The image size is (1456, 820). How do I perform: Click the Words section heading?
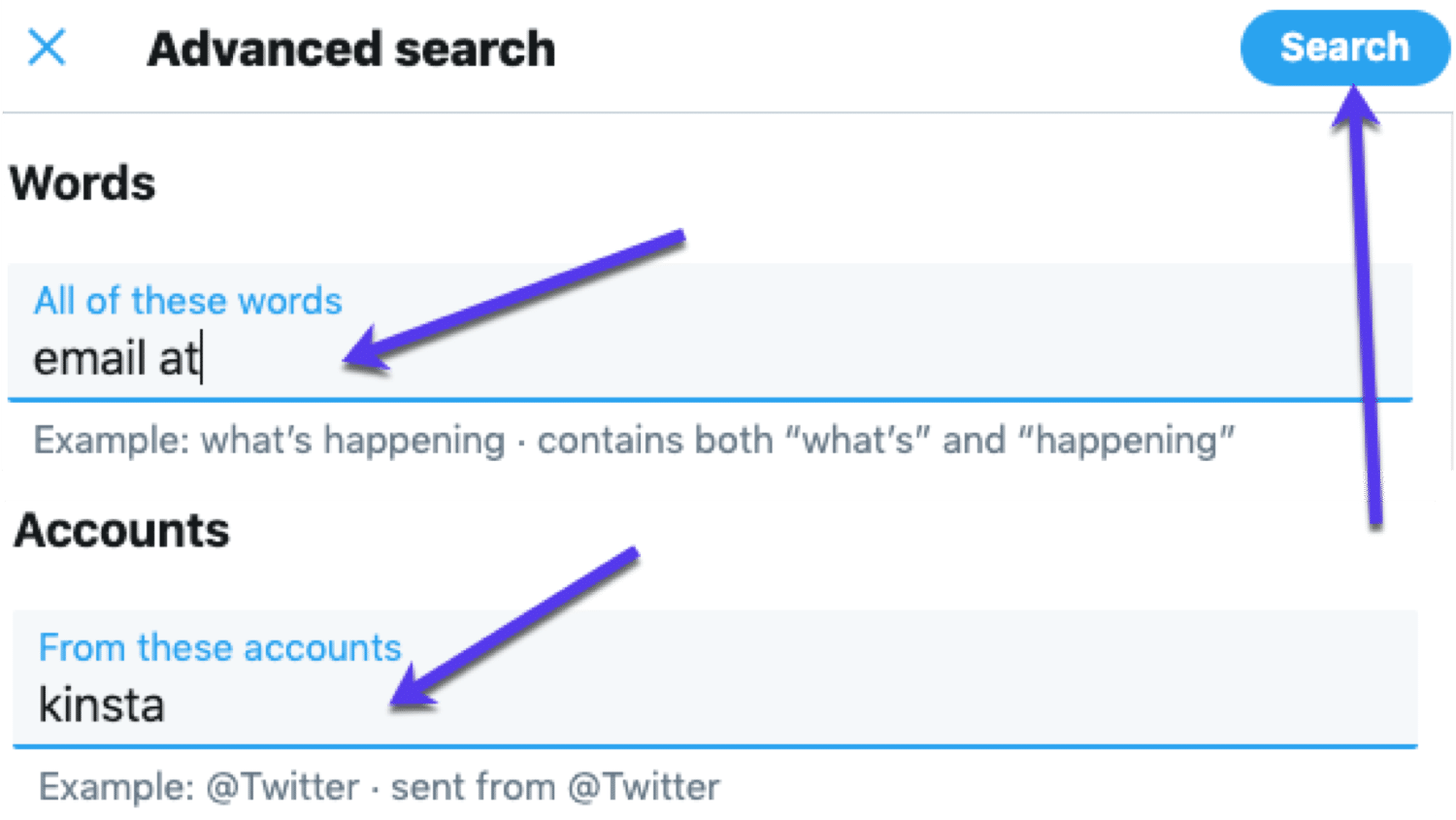[x=83, y=183]
